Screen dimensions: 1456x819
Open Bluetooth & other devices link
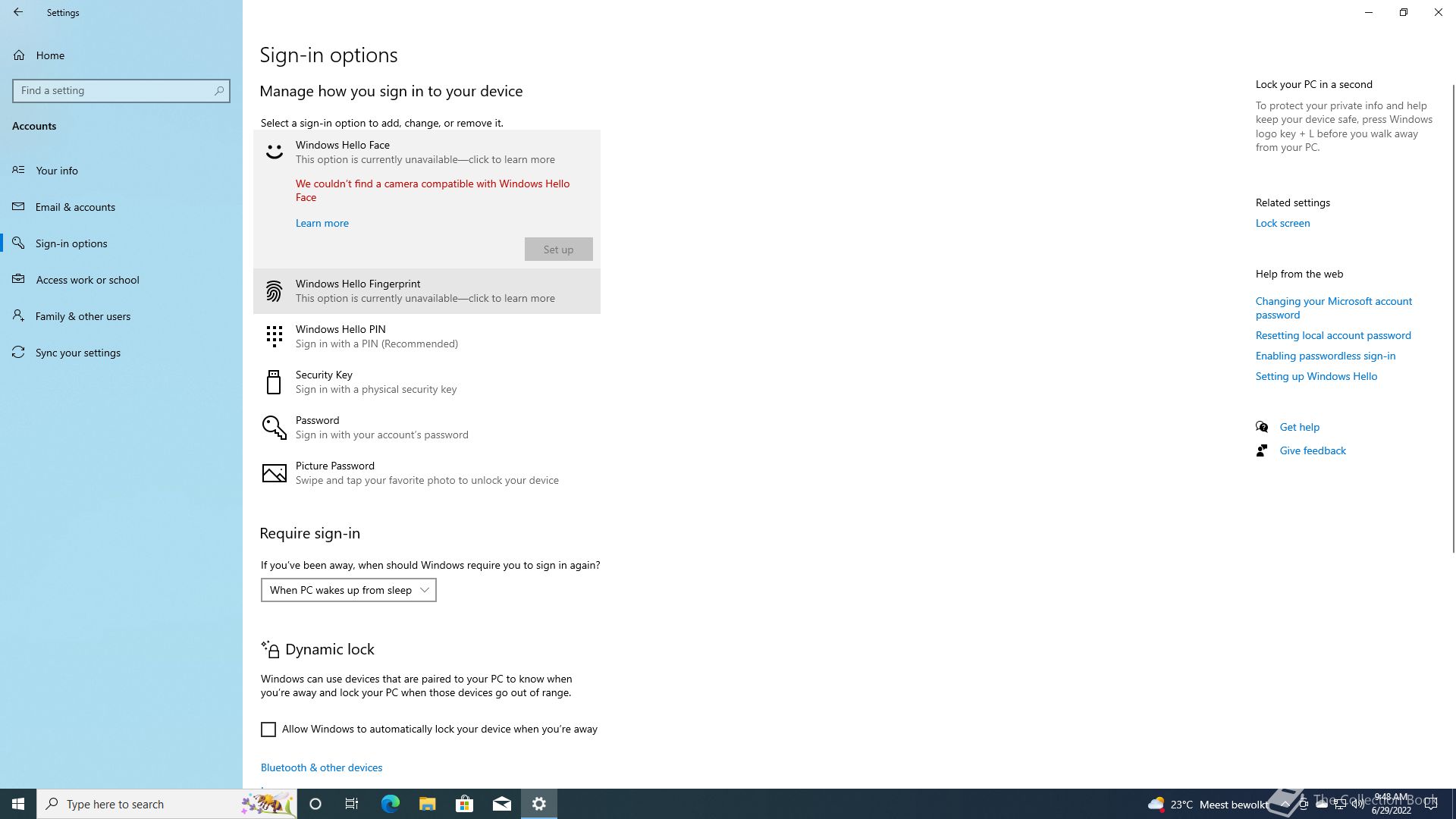coord(322,767)
